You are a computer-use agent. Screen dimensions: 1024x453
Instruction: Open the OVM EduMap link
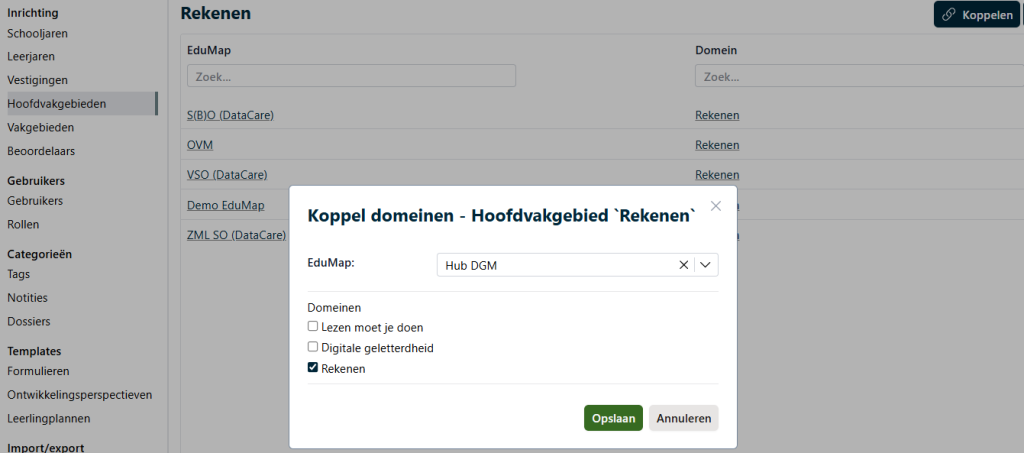click(x=200, y=145)
